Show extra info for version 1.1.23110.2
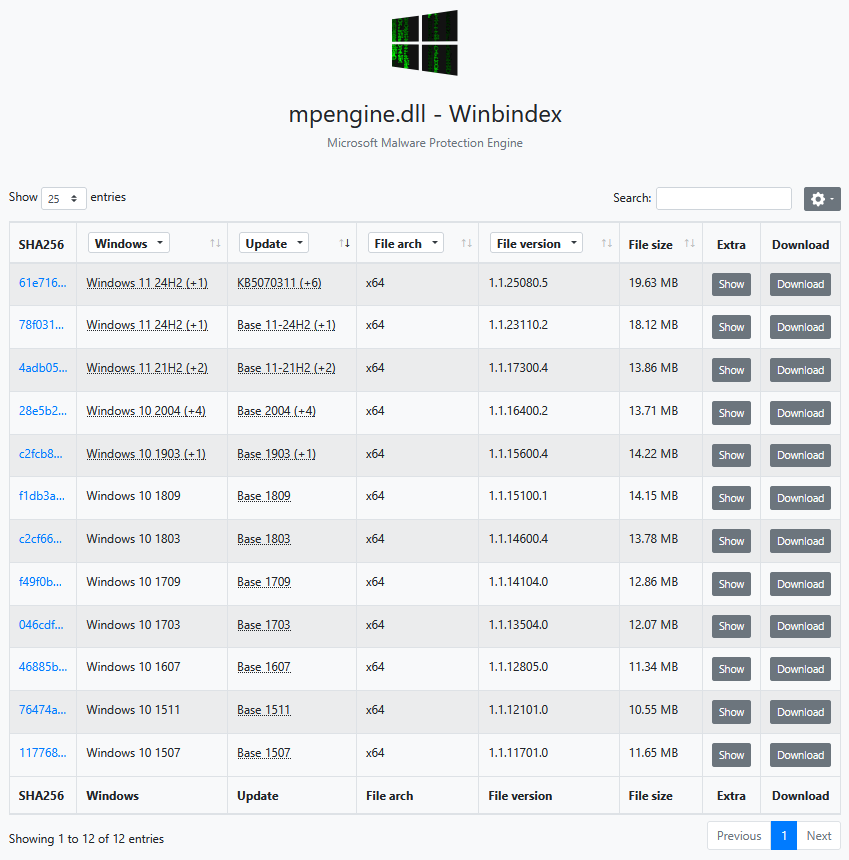Viewport: 849px width, 860px height. (731, 327)
